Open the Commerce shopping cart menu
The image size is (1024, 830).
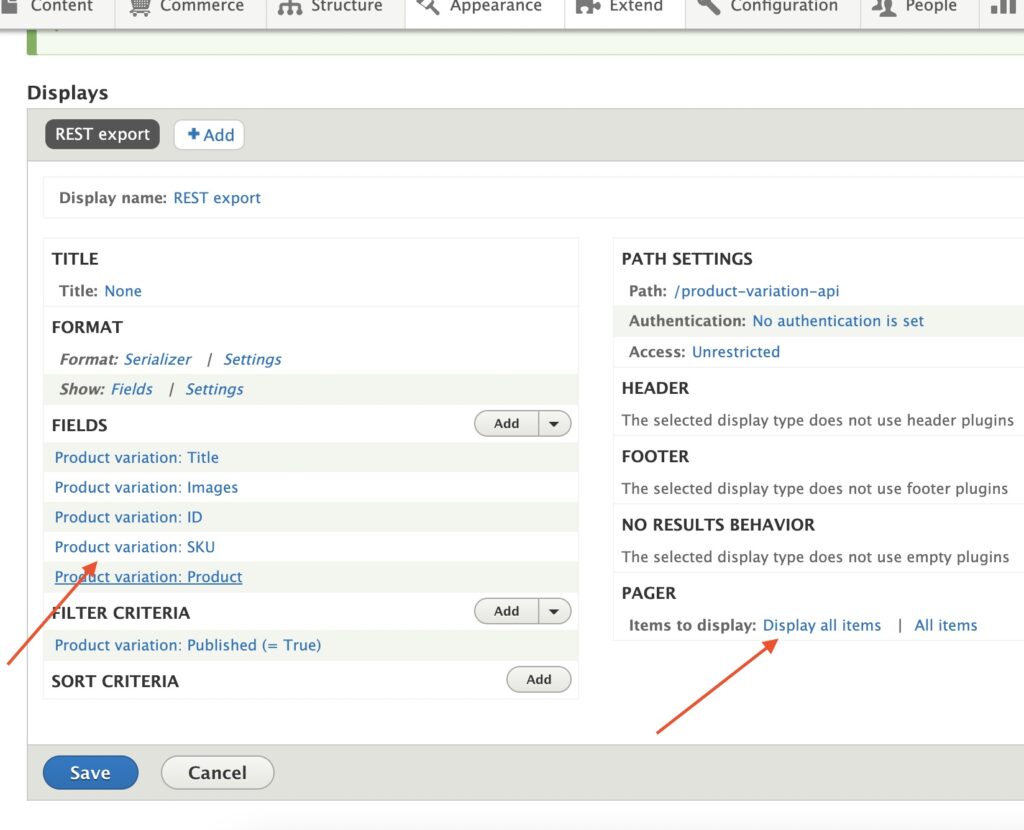click(190, 6)
